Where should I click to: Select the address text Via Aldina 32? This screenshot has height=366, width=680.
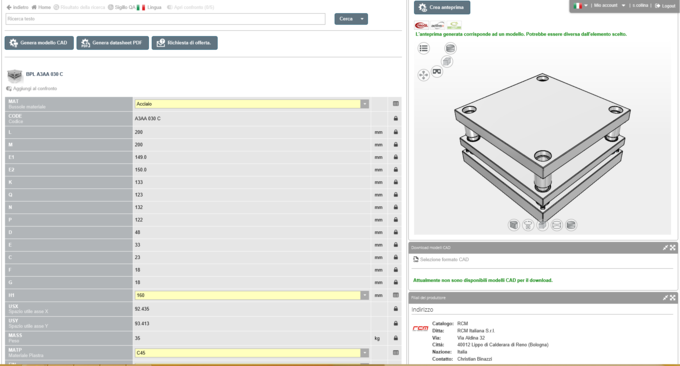(x=471, y=338)
